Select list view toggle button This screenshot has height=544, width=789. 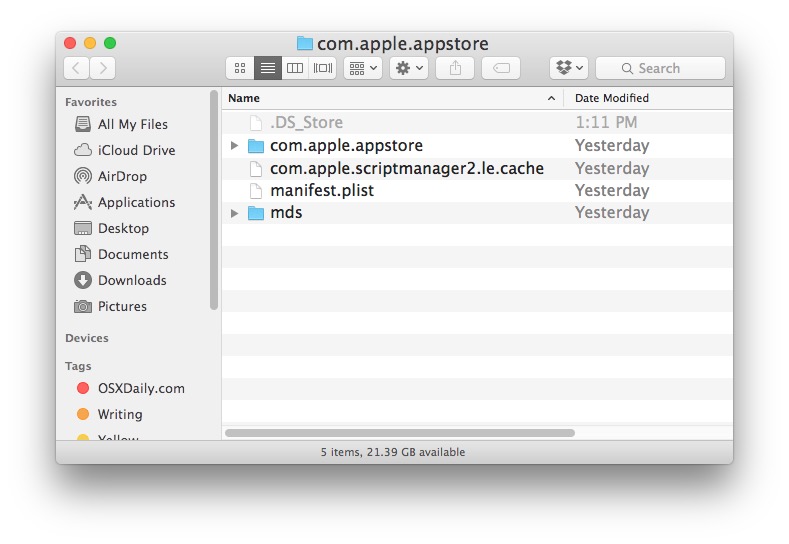pos(267,68)
